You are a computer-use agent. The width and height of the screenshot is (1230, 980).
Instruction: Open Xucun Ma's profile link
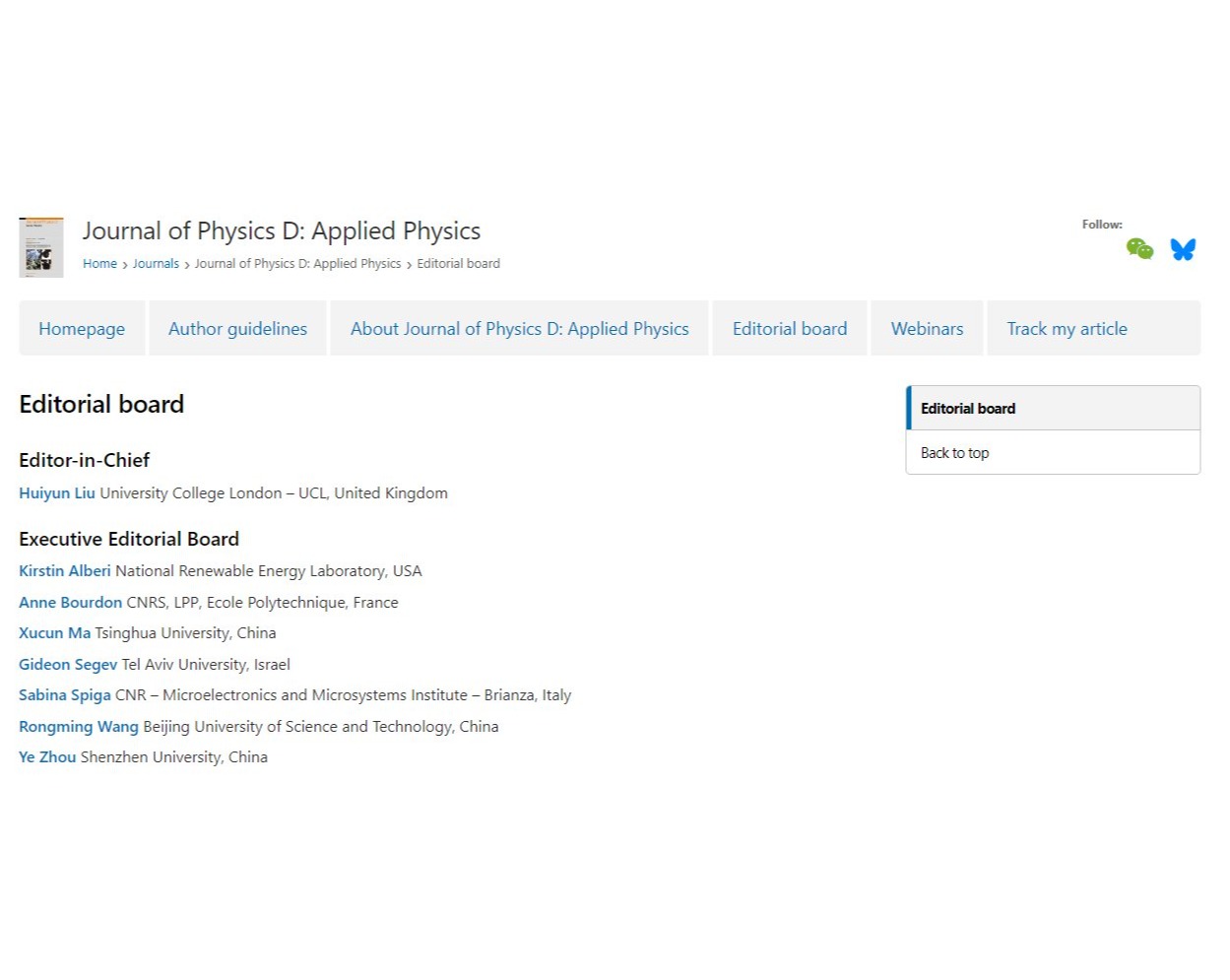tap(54, 633)
